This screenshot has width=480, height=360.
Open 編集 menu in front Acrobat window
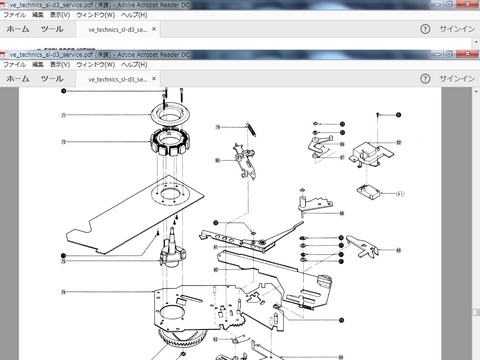tap(38, 64)
